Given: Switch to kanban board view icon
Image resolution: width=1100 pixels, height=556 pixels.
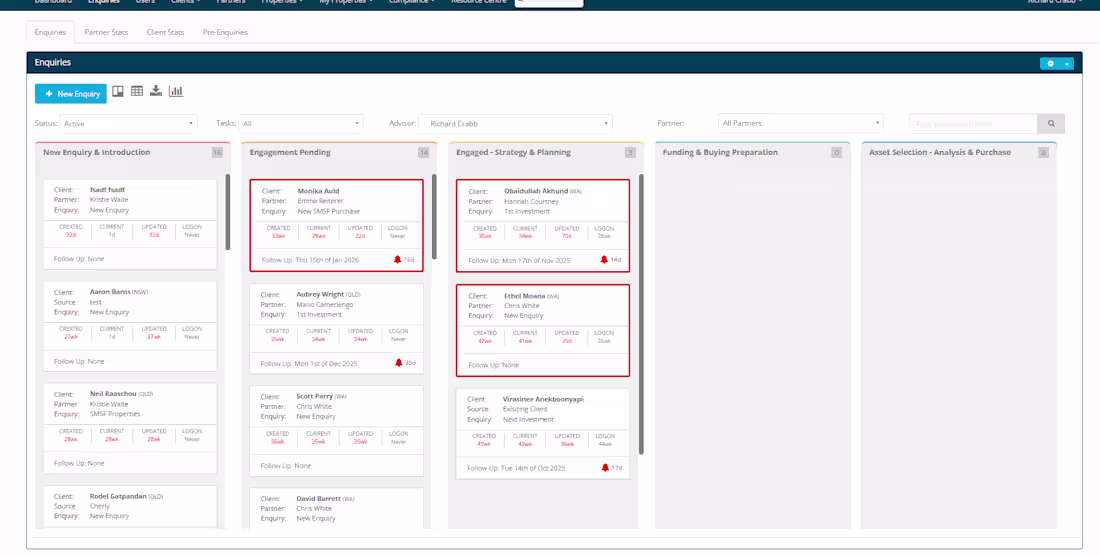Looking at the screenshot, I should 118,91.
